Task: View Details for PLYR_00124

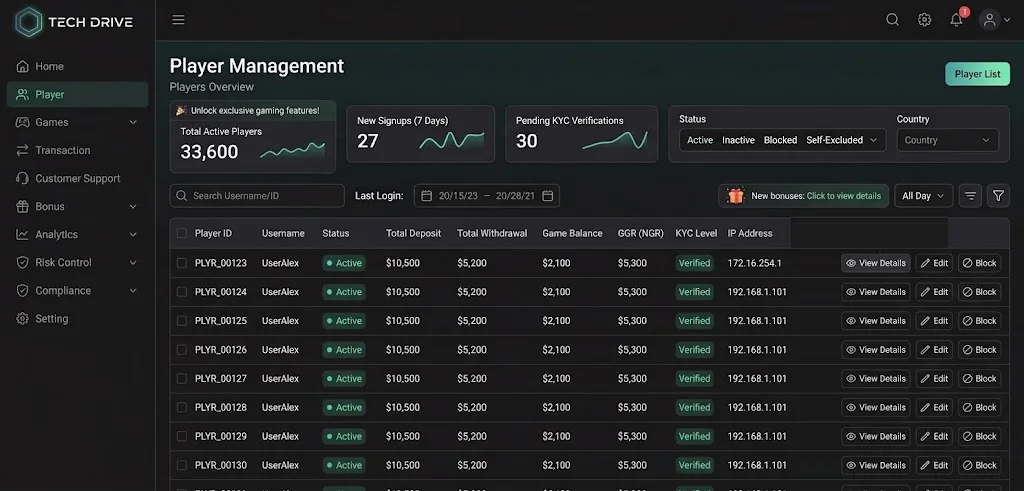Action: coord(876,292)
